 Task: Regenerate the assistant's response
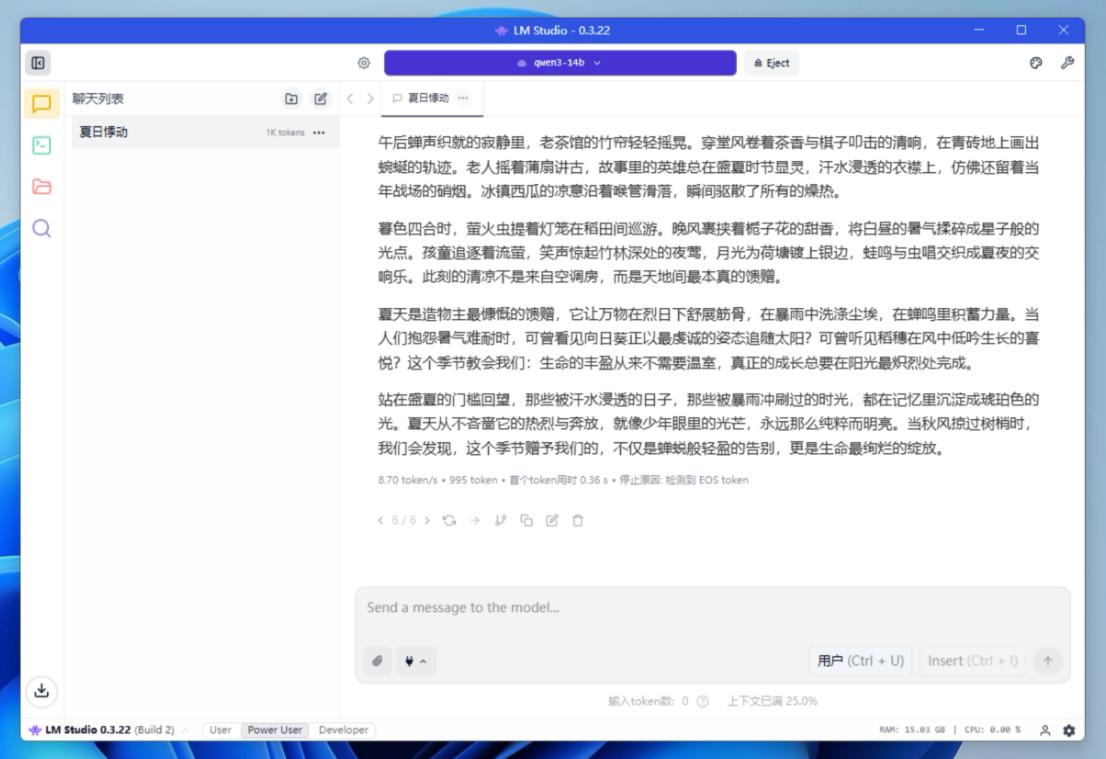coord(449,520)
